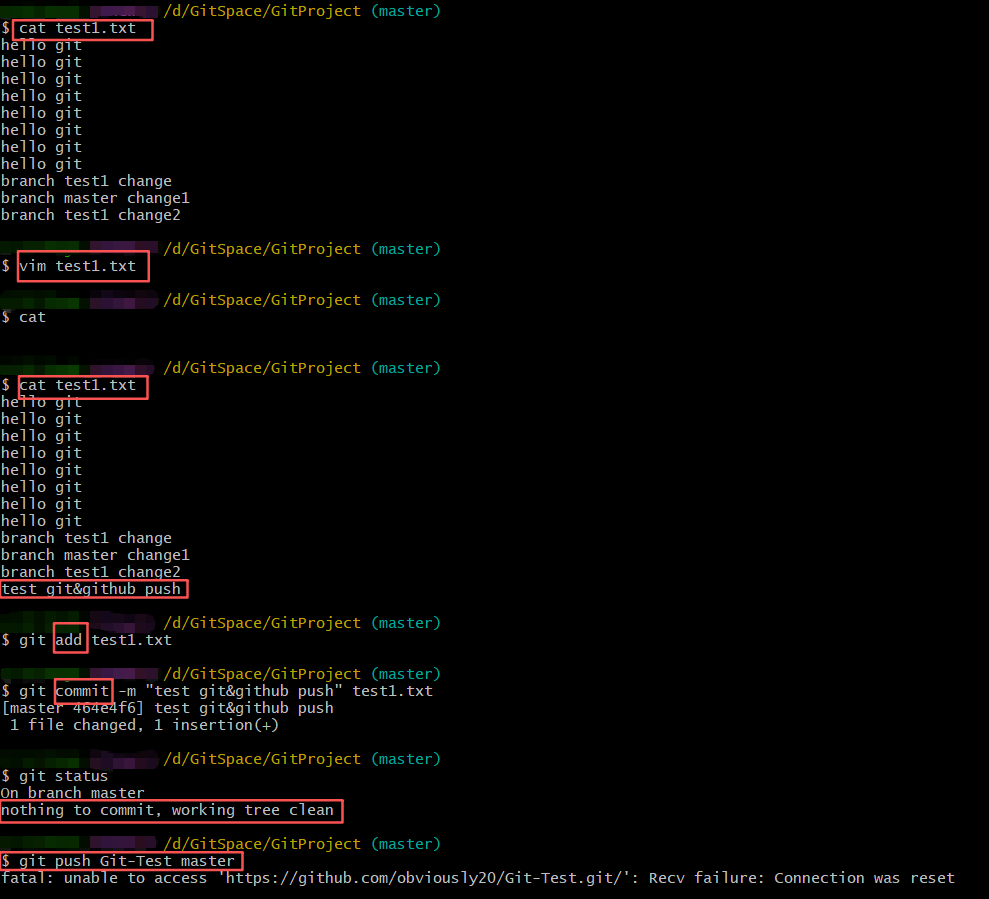Click 'test1.txt' at end of commit command

click(x=392, y=691)
